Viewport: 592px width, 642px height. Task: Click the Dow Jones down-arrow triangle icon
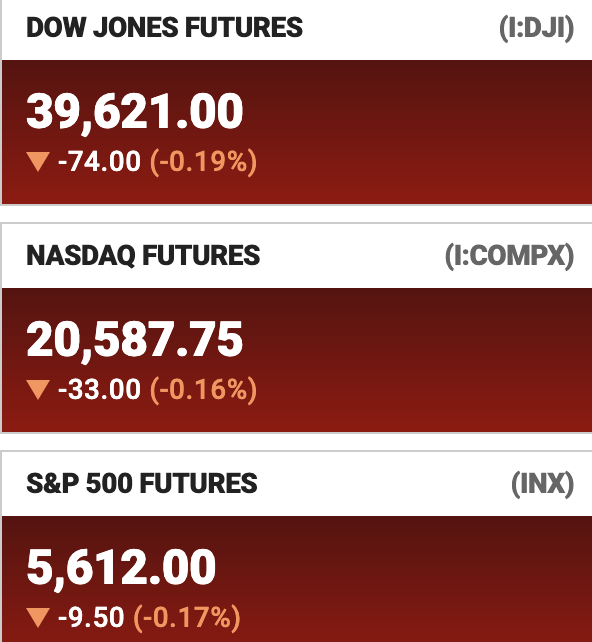[38, 161]
